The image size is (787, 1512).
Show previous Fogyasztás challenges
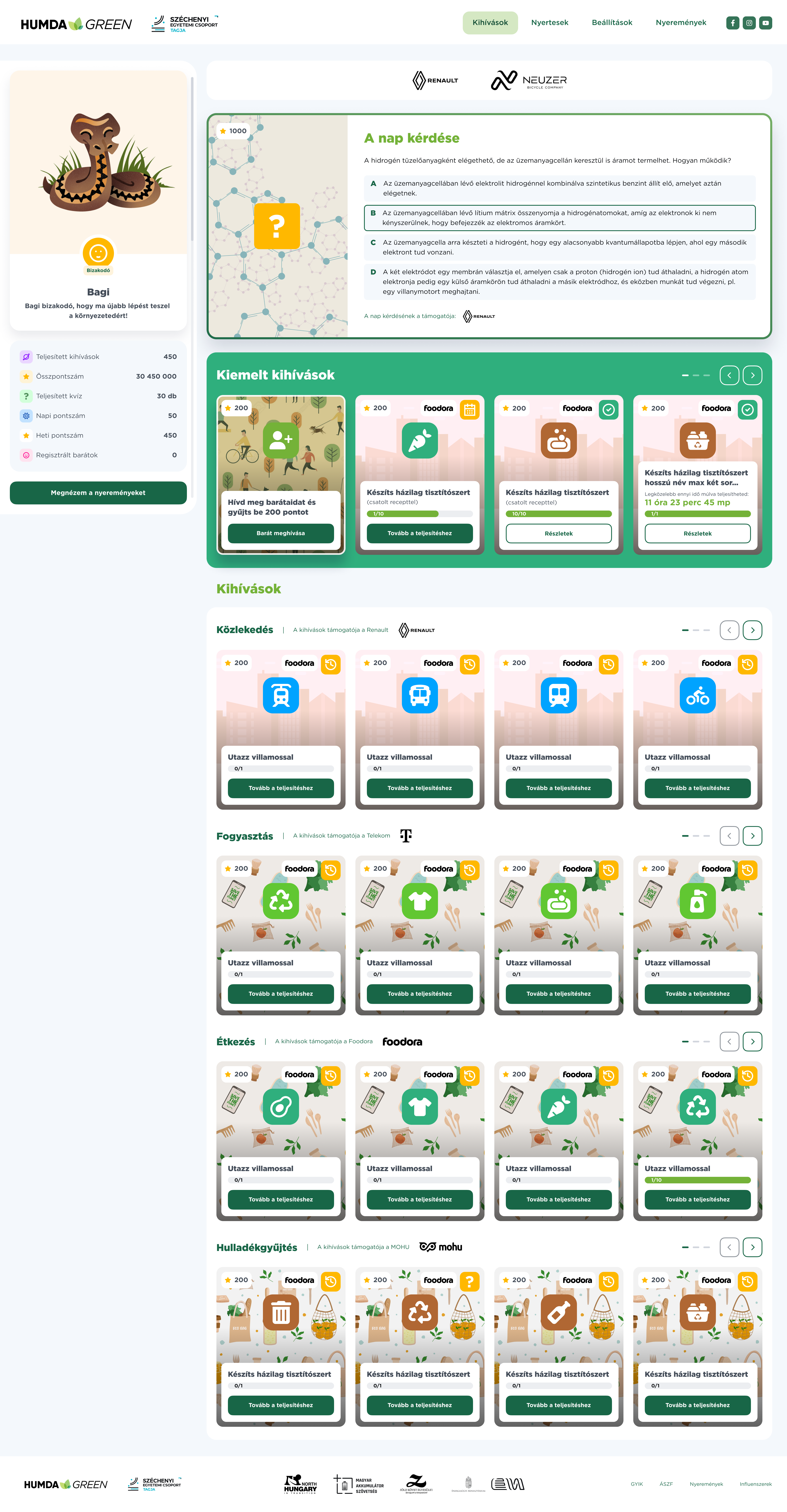pyautogui.click(x=729, y=836)
